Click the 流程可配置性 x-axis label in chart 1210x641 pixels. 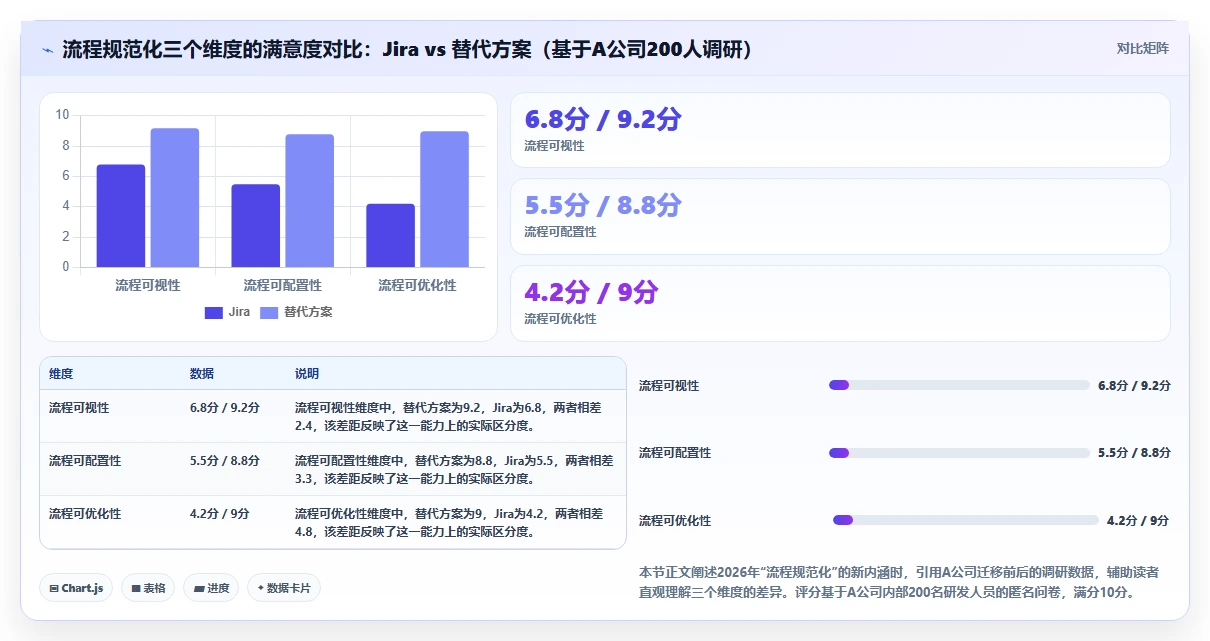(x=283, y=285)
